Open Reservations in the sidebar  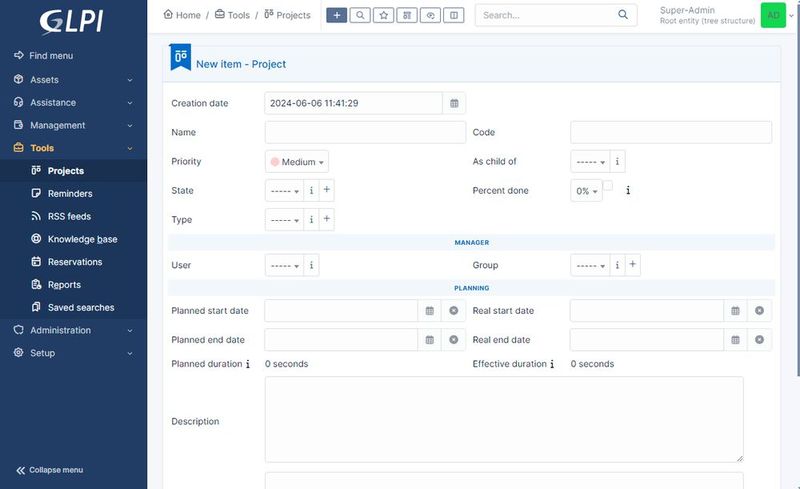pyautogui.click(x=73, y=262)
